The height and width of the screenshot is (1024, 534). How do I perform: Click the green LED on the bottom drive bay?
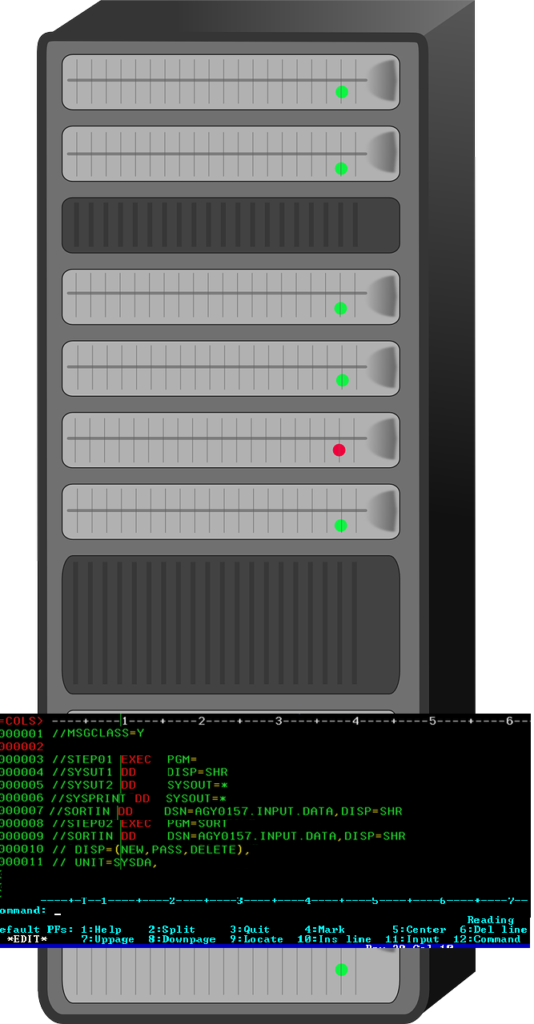341,970
